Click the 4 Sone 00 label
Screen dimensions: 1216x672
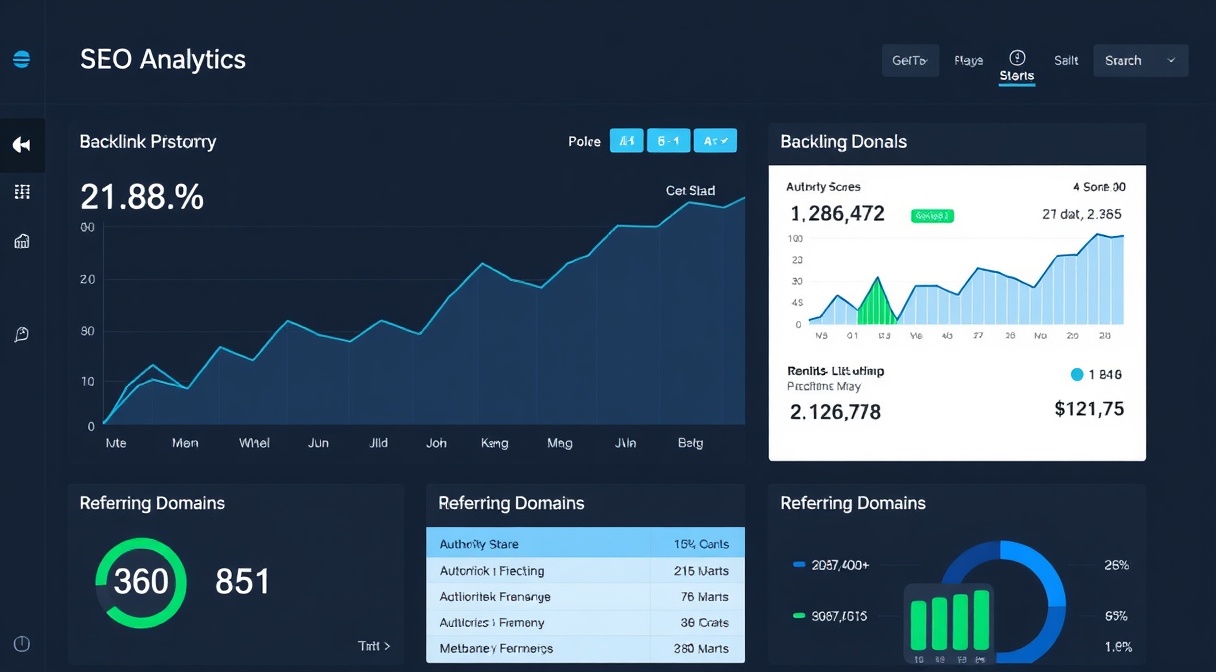point(1099,187)
